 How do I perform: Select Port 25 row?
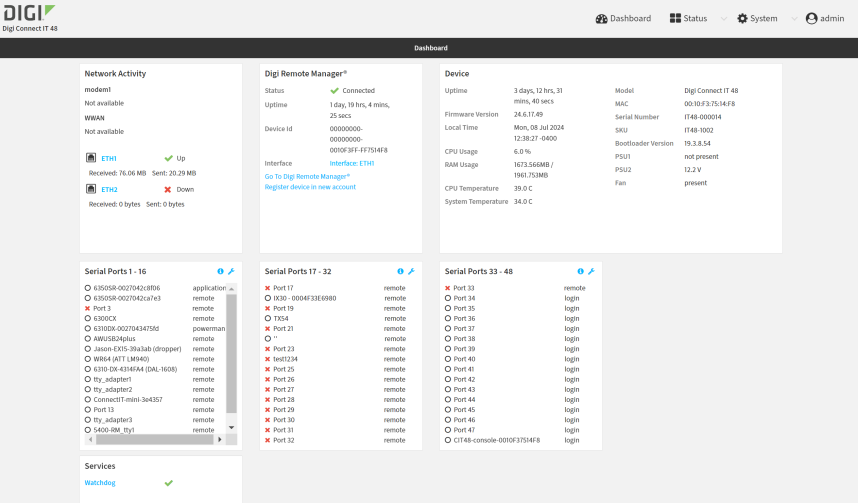click(335, 369)
